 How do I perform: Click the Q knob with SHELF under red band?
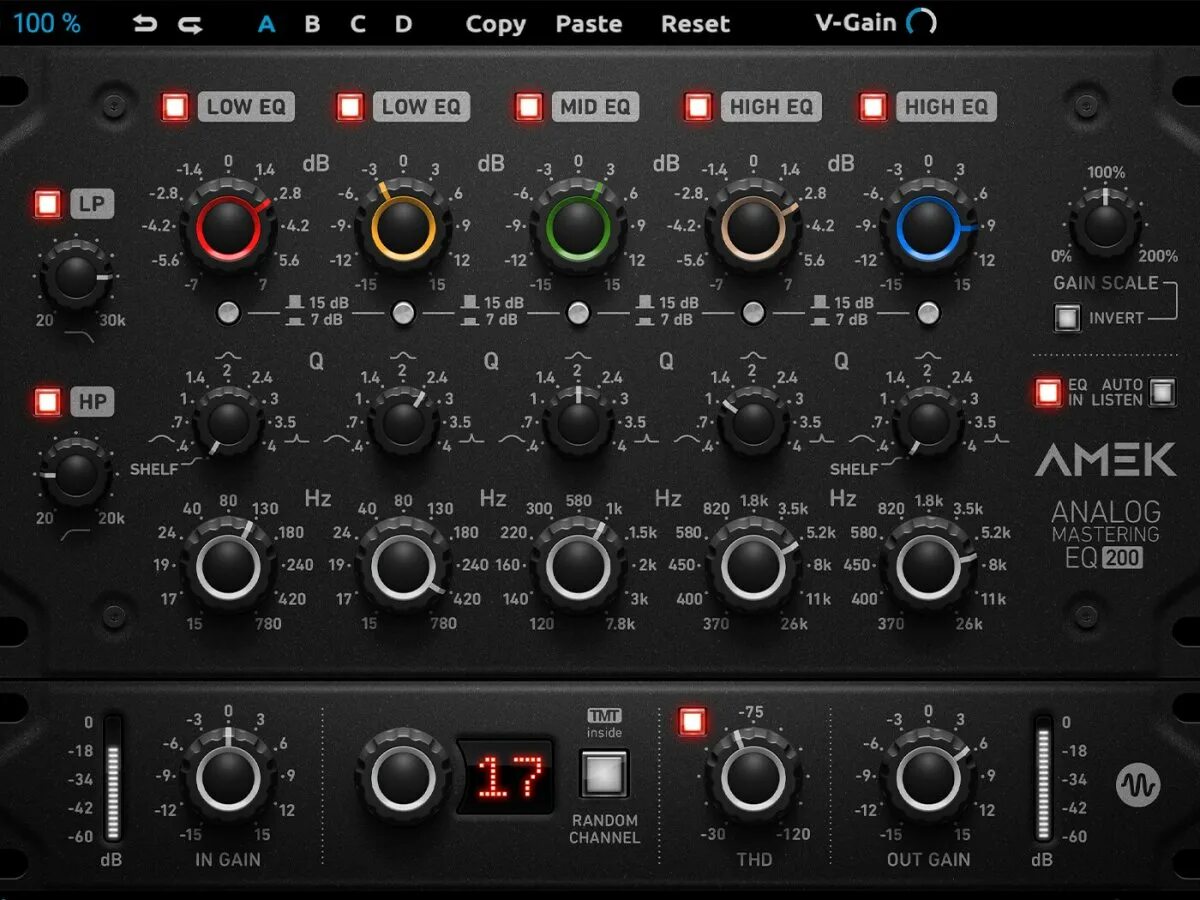(228, 422)
